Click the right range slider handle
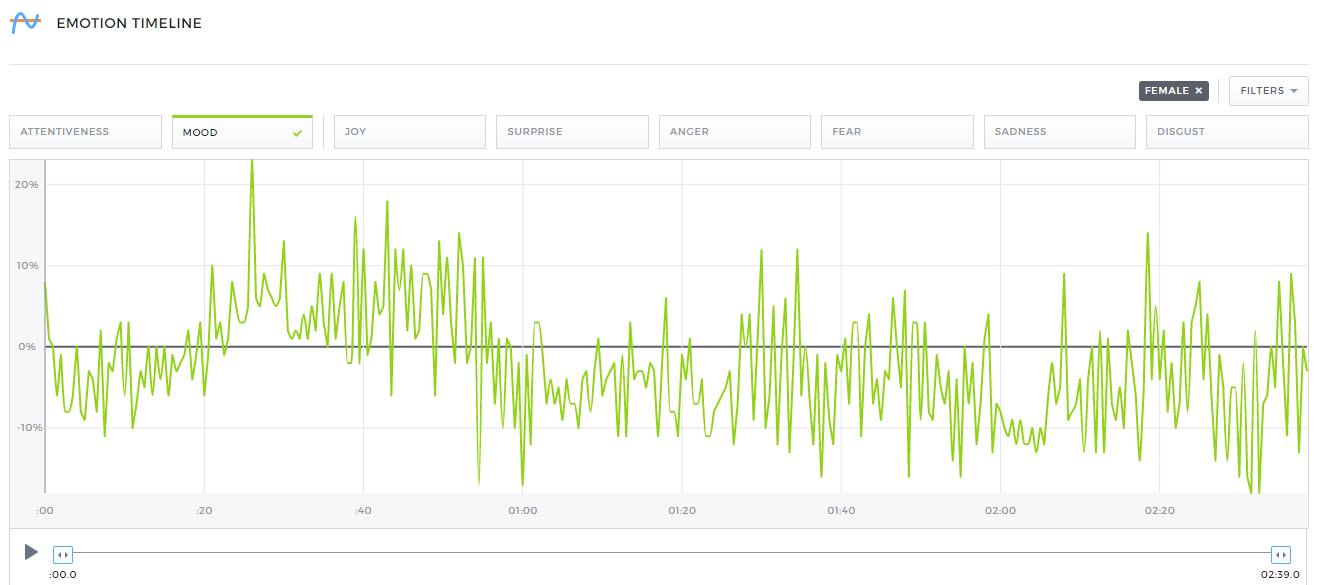 [x=1279, y=554]
